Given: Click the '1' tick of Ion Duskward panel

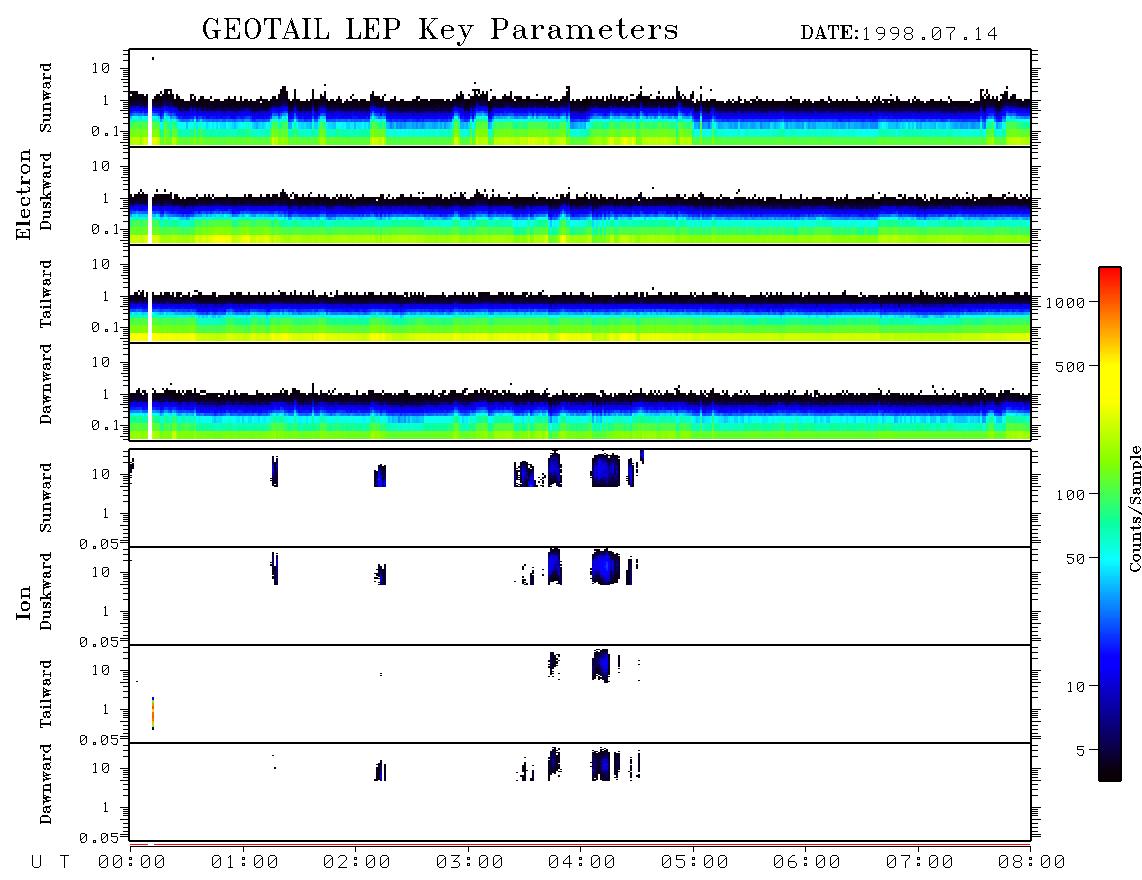Looking at the screenshot, I should pyautogui.click(x=105, y=611).
